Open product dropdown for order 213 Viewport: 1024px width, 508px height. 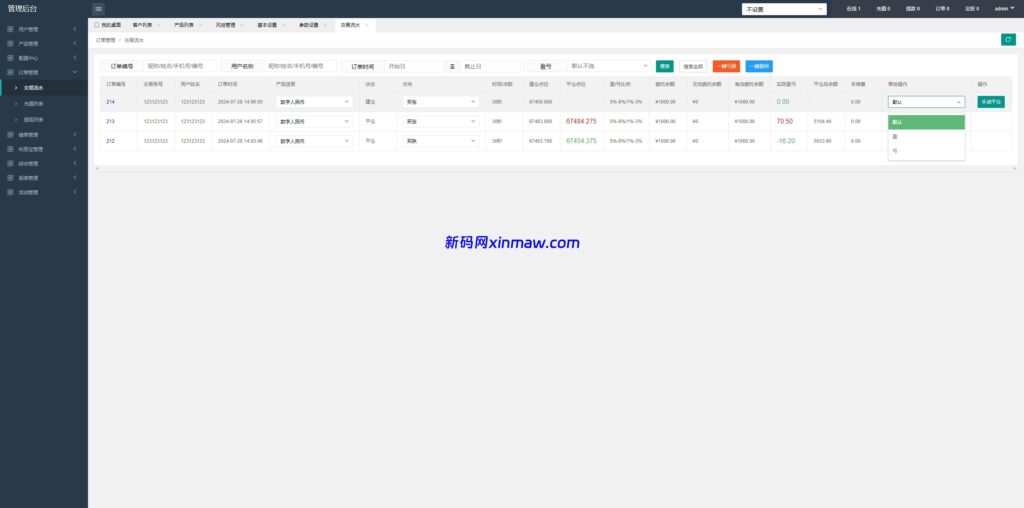pos(314,121)
